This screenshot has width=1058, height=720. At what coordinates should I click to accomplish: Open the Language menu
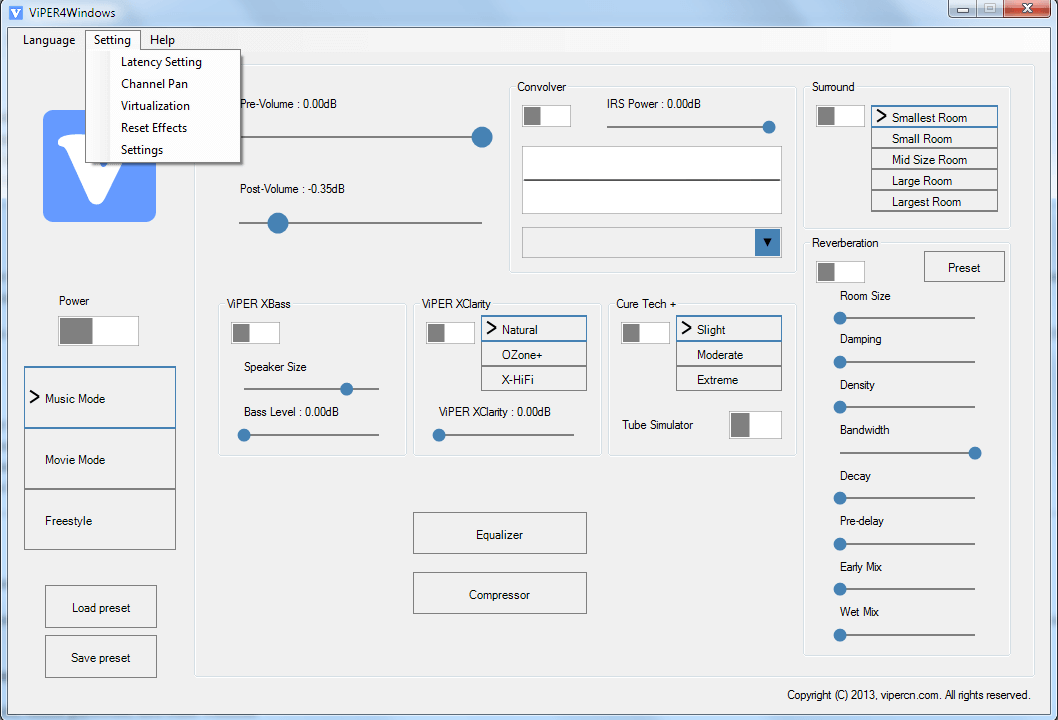49,40
